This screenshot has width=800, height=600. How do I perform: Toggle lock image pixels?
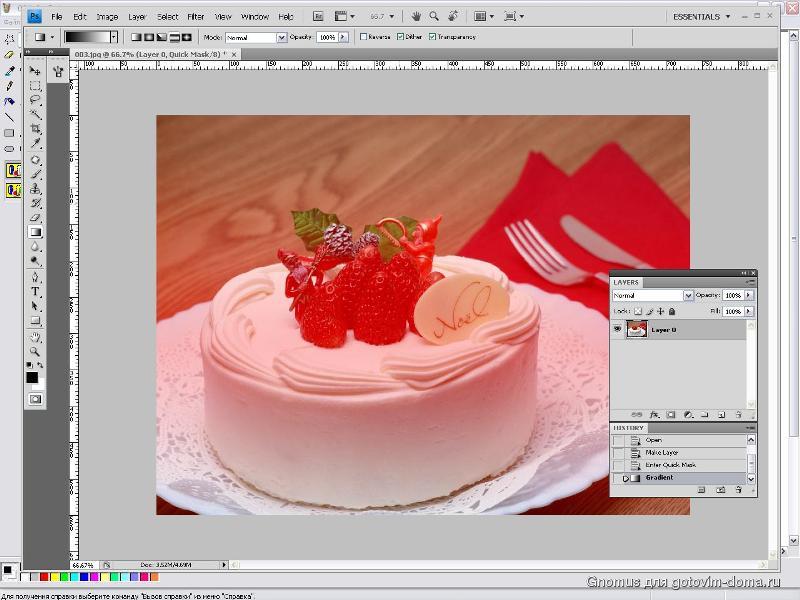pos(649,311)
